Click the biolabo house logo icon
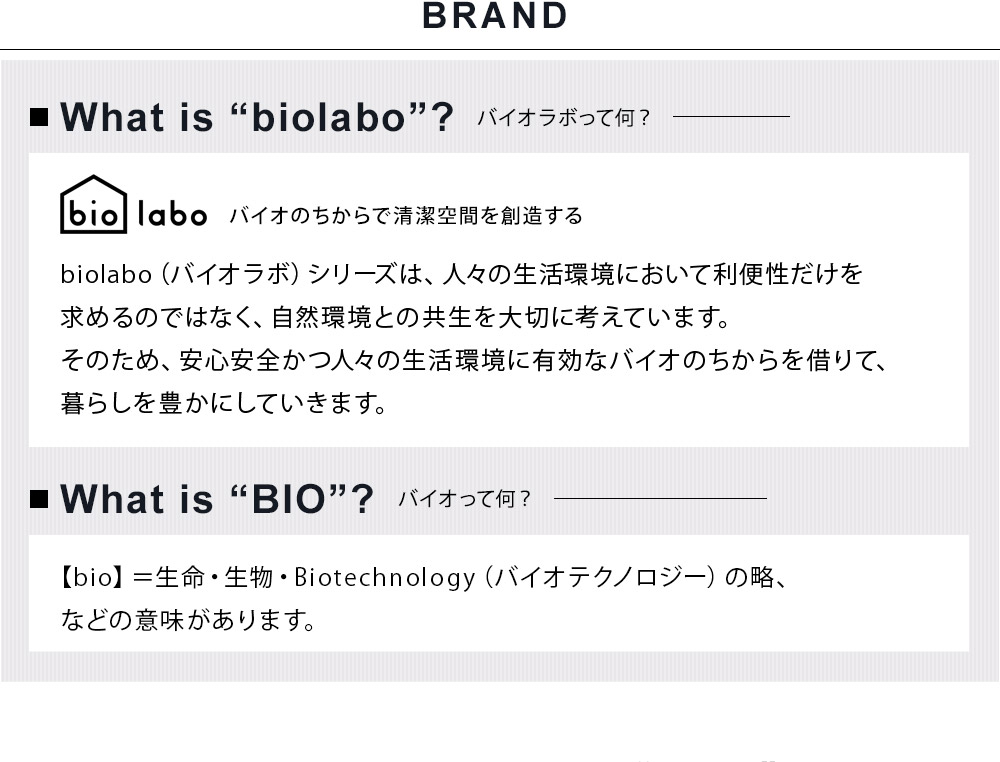1000x762 pixels. point(93,204)
